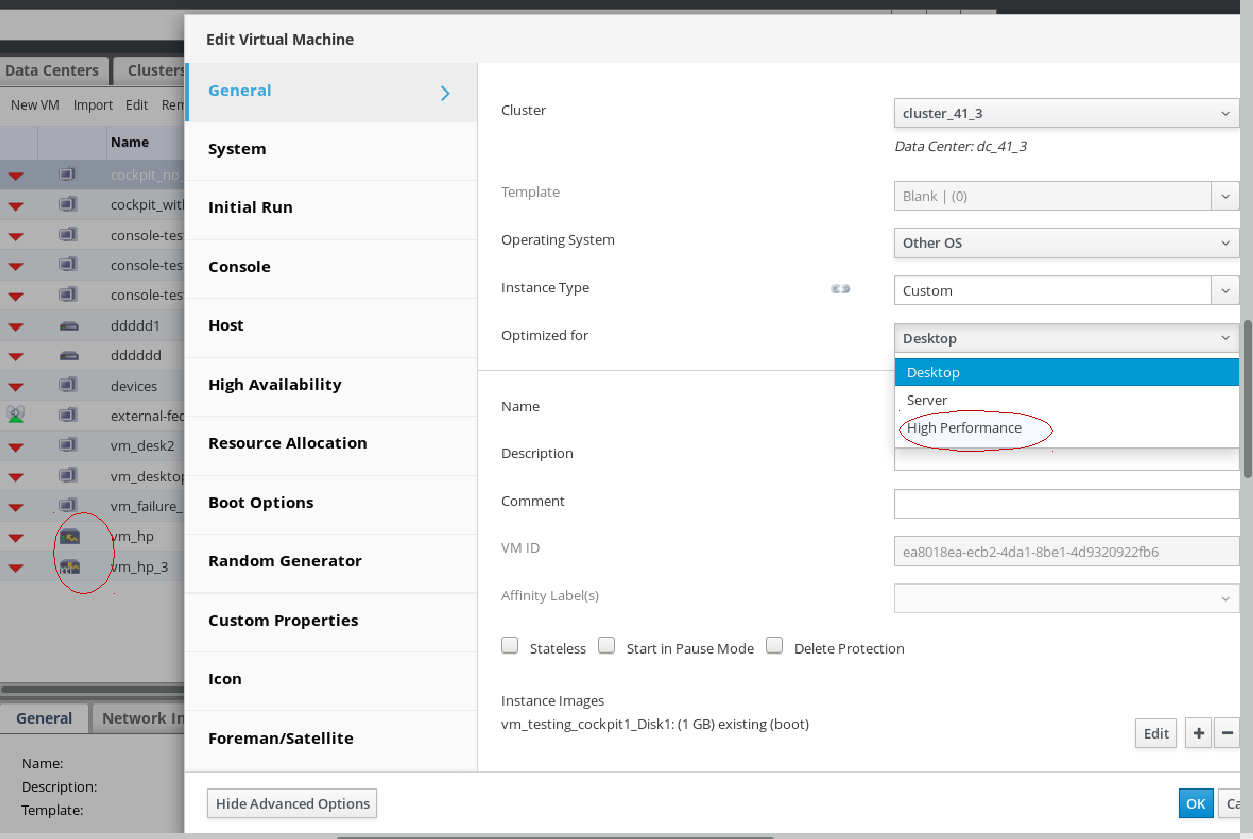Enable the Stateless checkbox
Screen dimensions: 1253x839
point(510,646)
